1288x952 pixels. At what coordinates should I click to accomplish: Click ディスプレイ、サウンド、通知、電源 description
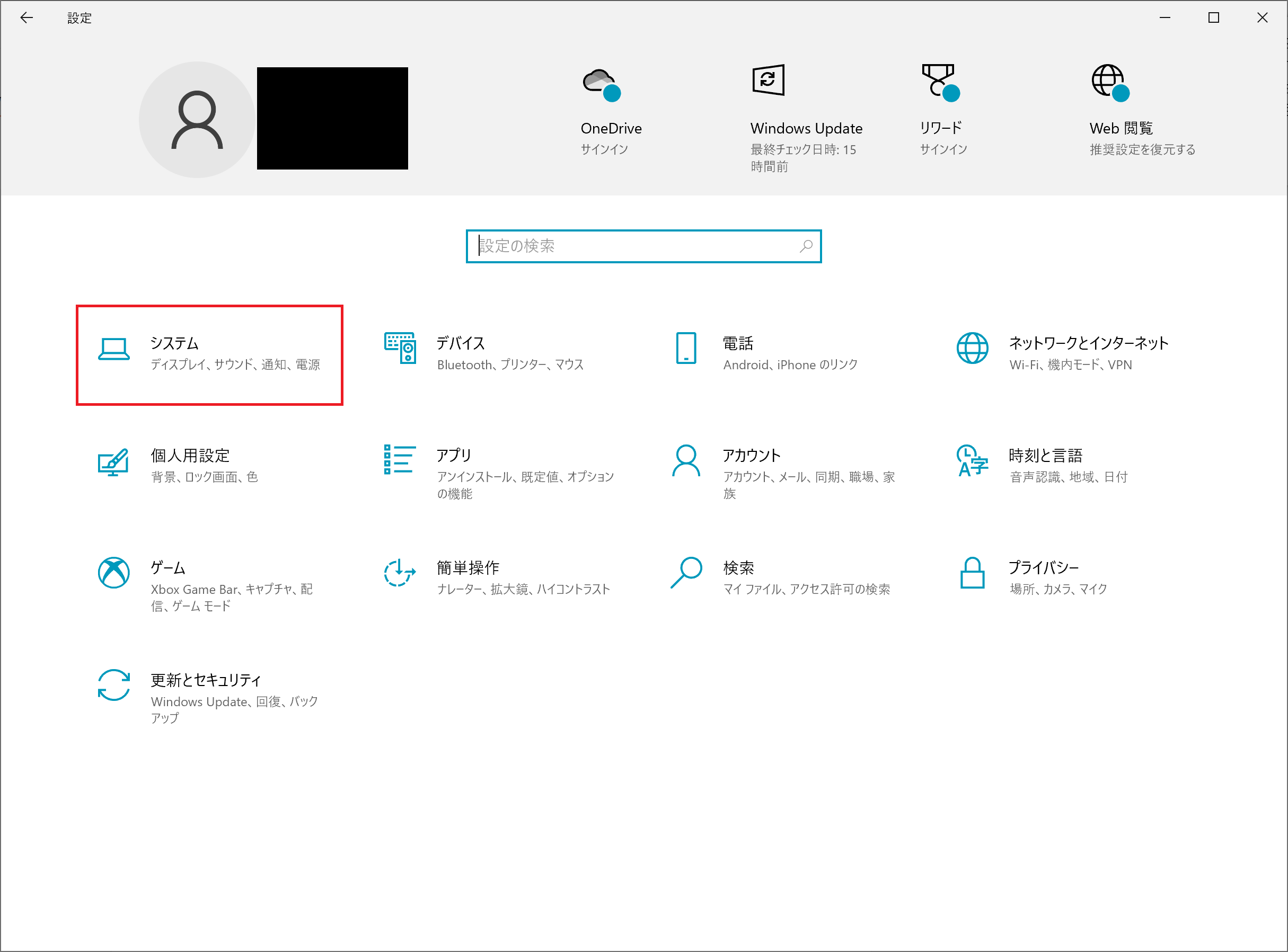[235, 365]
